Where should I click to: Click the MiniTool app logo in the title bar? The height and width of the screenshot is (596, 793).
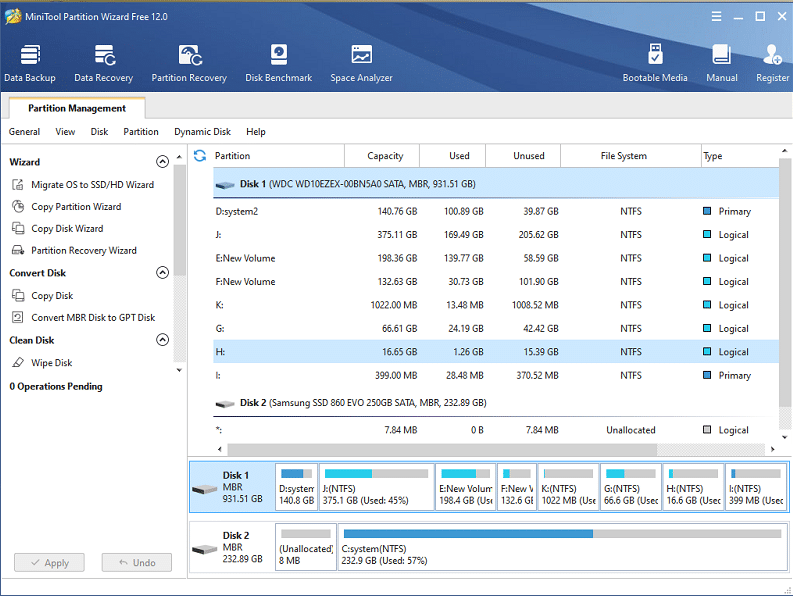tap(13, 16)
